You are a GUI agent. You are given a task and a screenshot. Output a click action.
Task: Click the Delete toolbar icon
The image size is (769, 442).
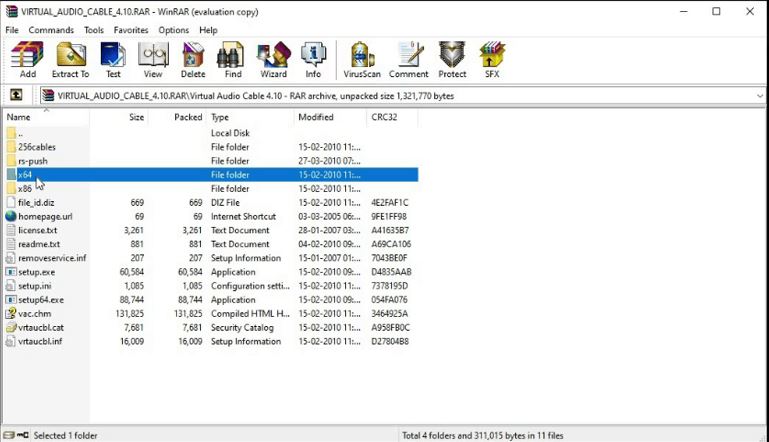click(193, 60)
